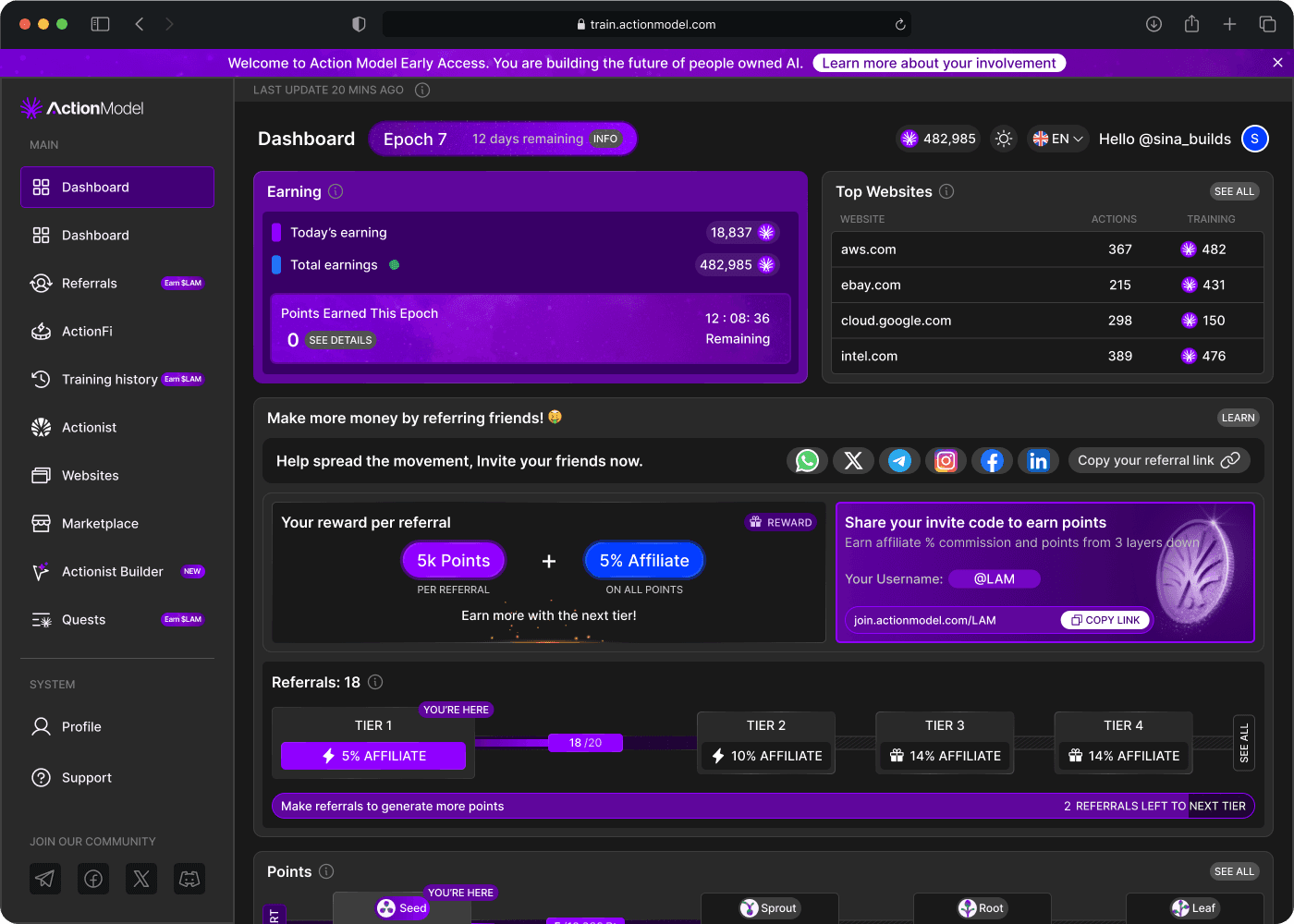Share referral via Facebook icon
Screen dimensions: 1294x924
pos(992,460)
